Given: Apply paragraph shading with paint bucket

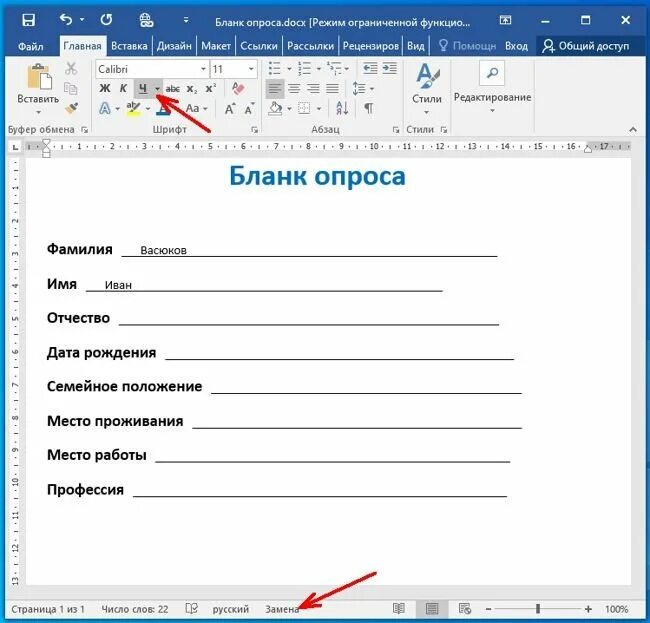Looking at the screenshot, I should [275, 109].
